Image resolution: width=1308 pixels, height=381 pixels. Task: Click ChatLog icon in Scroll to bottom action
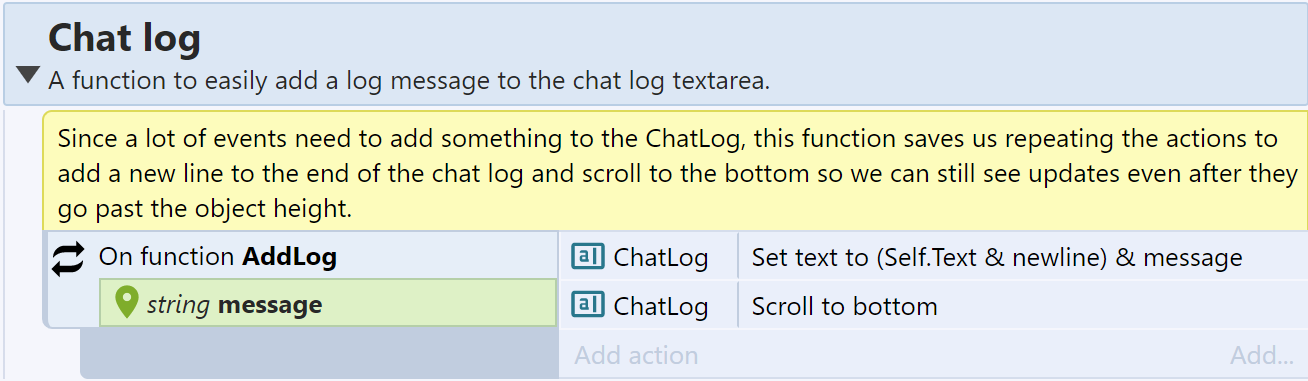(588, 305)
